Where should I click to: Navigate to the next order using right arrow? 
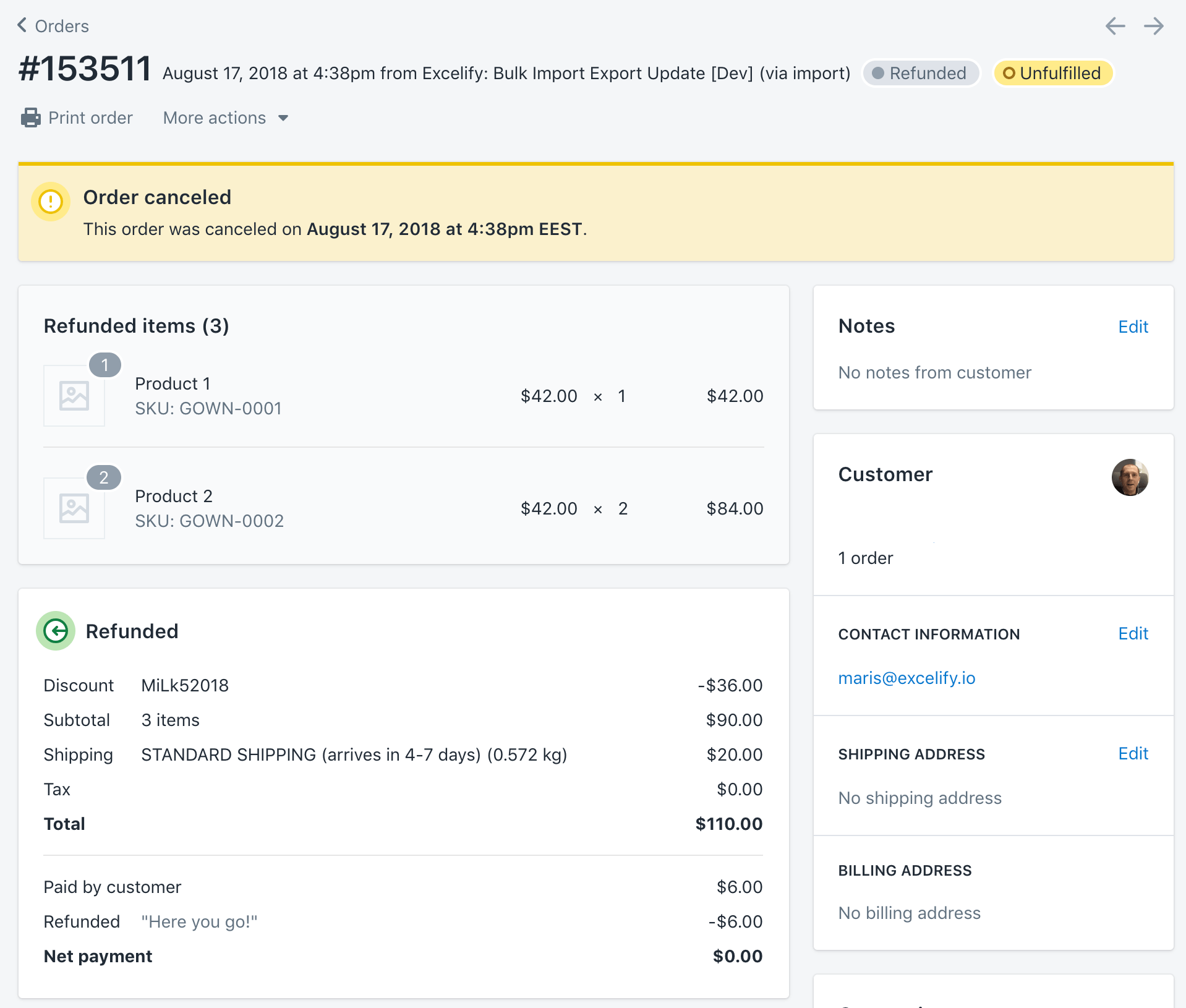(x=1154, y=26)
